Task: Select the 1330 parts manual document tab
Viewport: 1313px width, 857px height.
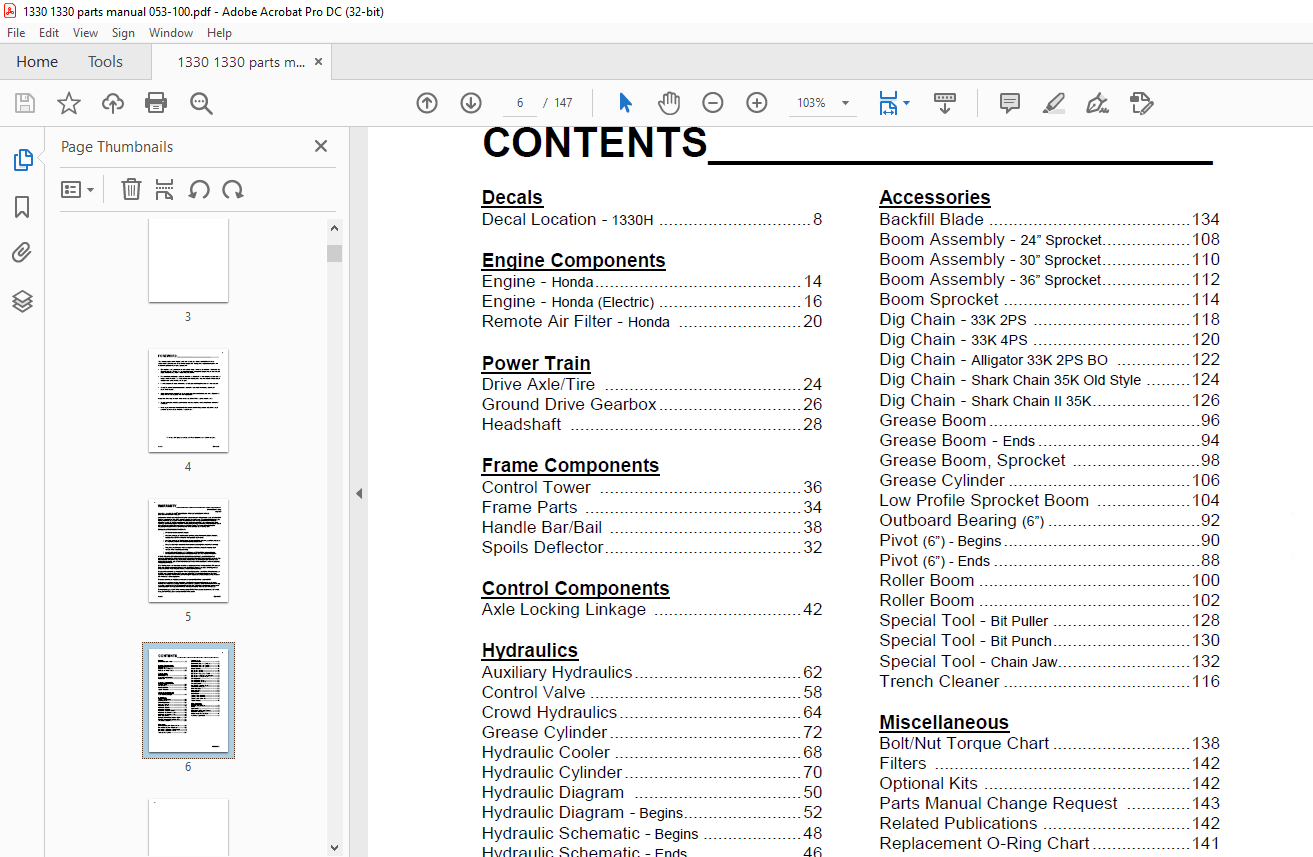Action: click(x=241, y=62)
